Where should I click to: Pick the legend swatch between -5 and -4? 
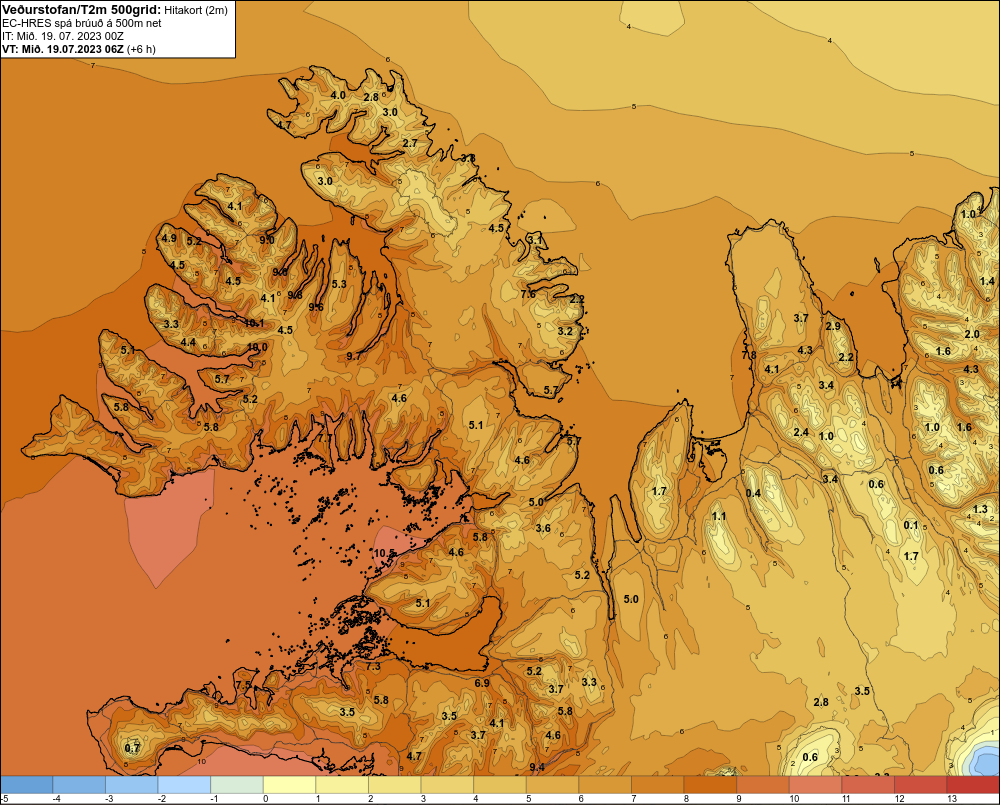click(x=27, y=785)
